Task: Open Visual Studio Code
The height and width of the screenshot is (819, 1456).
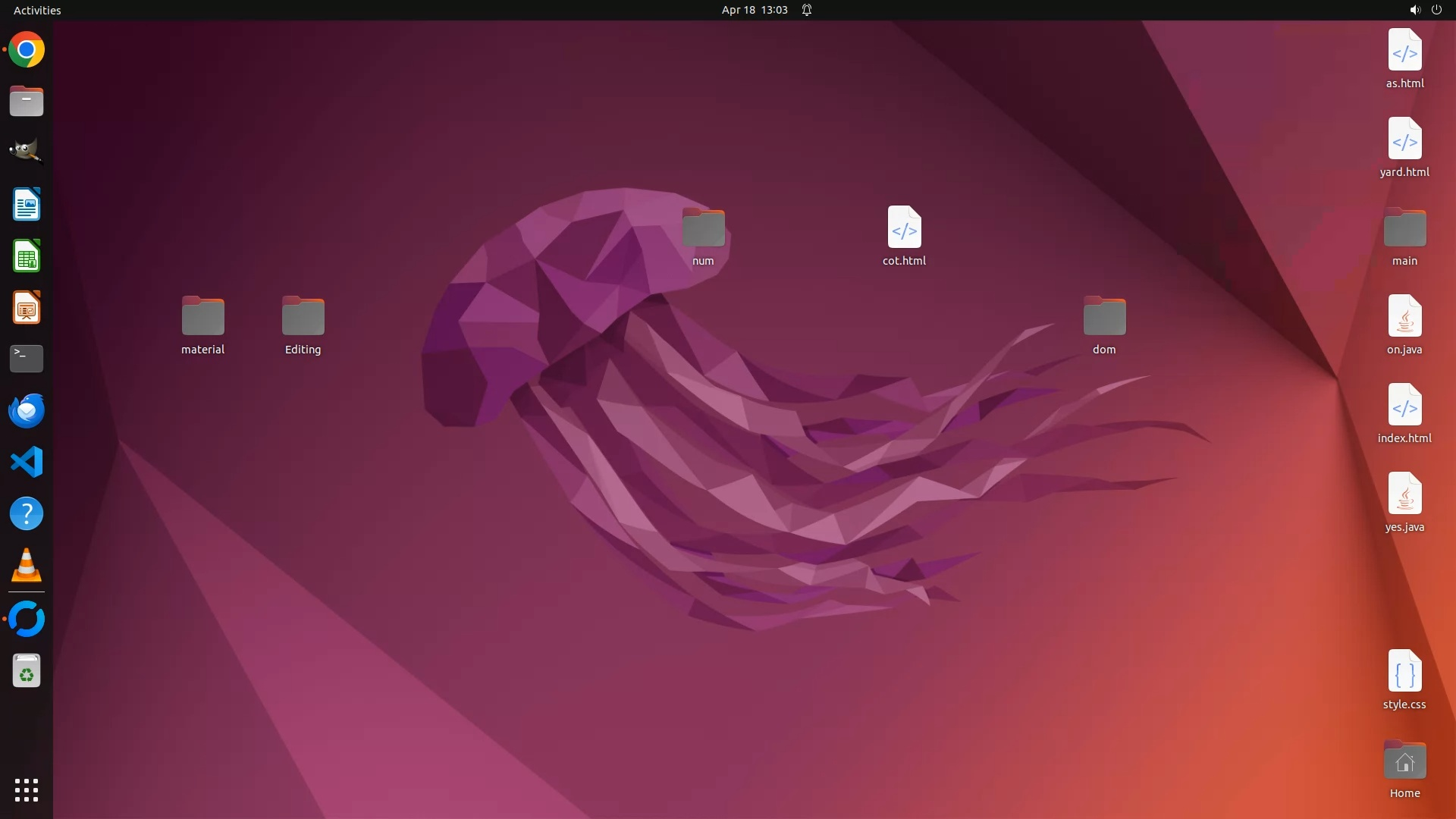Action: (27, 462)
